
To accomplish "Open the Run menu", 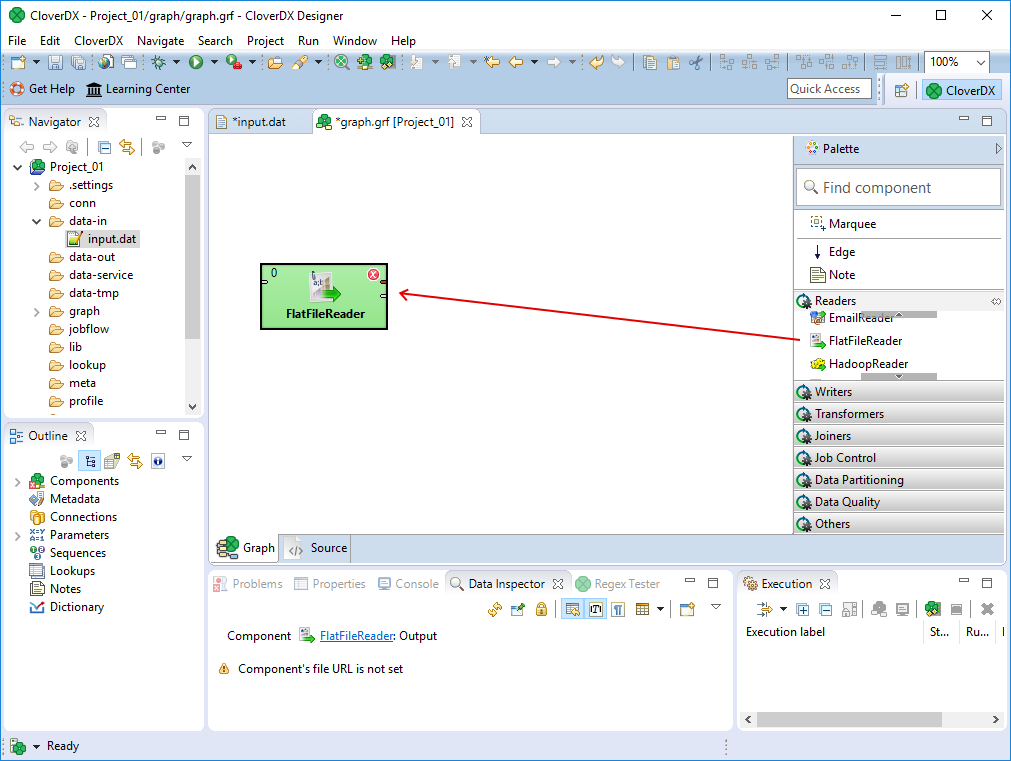I will tap(308, 41).
